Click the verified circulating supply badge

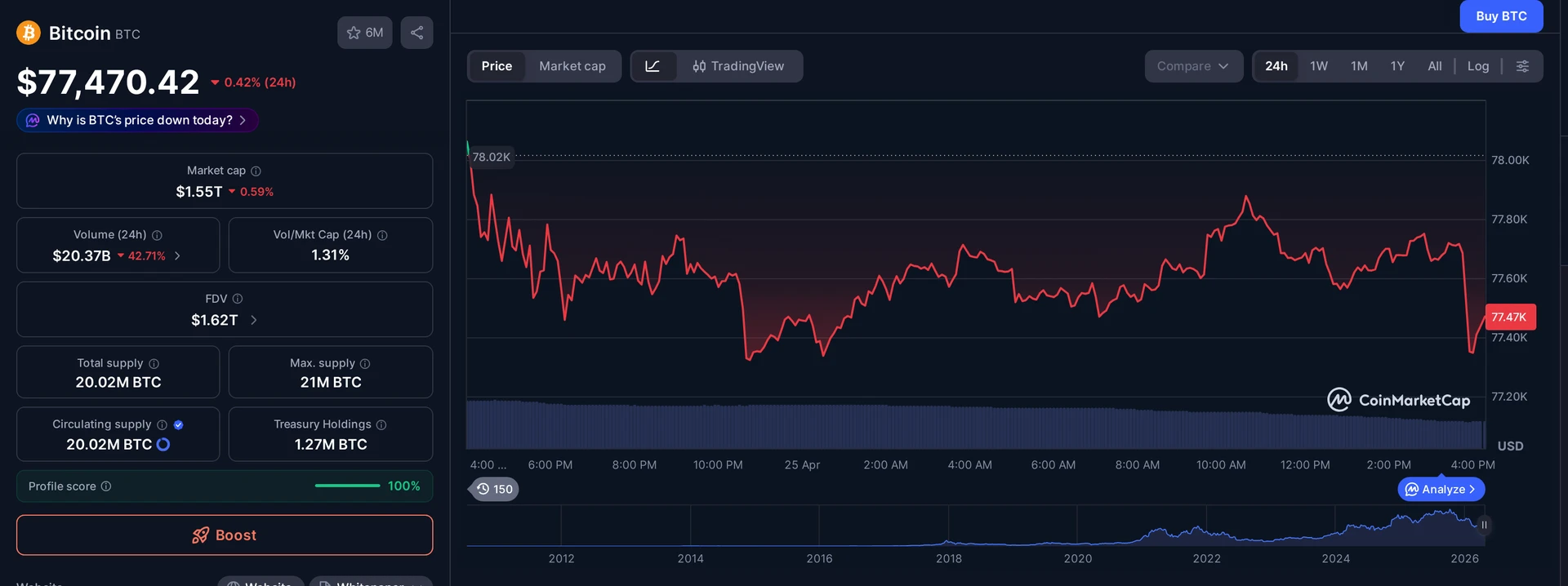click(179, 424)
